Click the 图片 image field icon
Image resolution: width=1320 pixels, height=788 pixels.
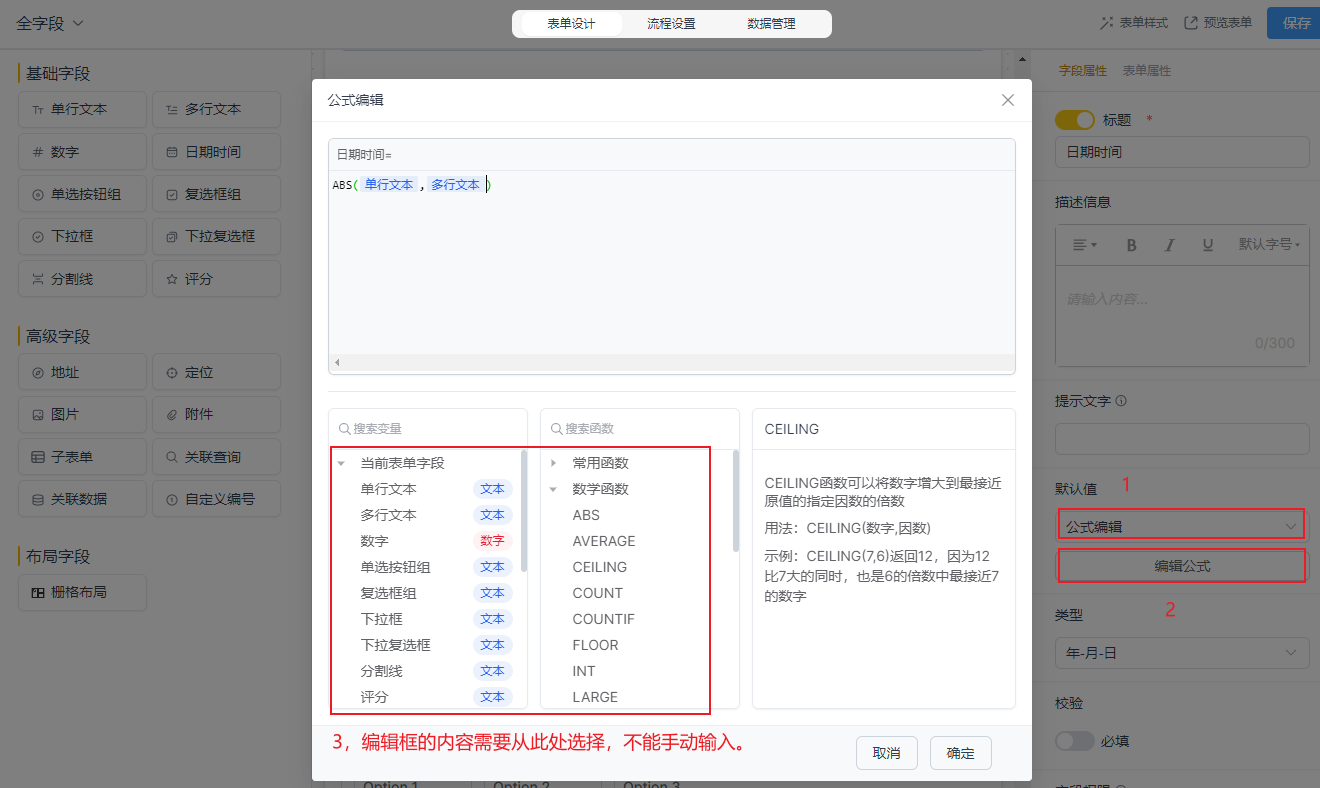point(38,414)
